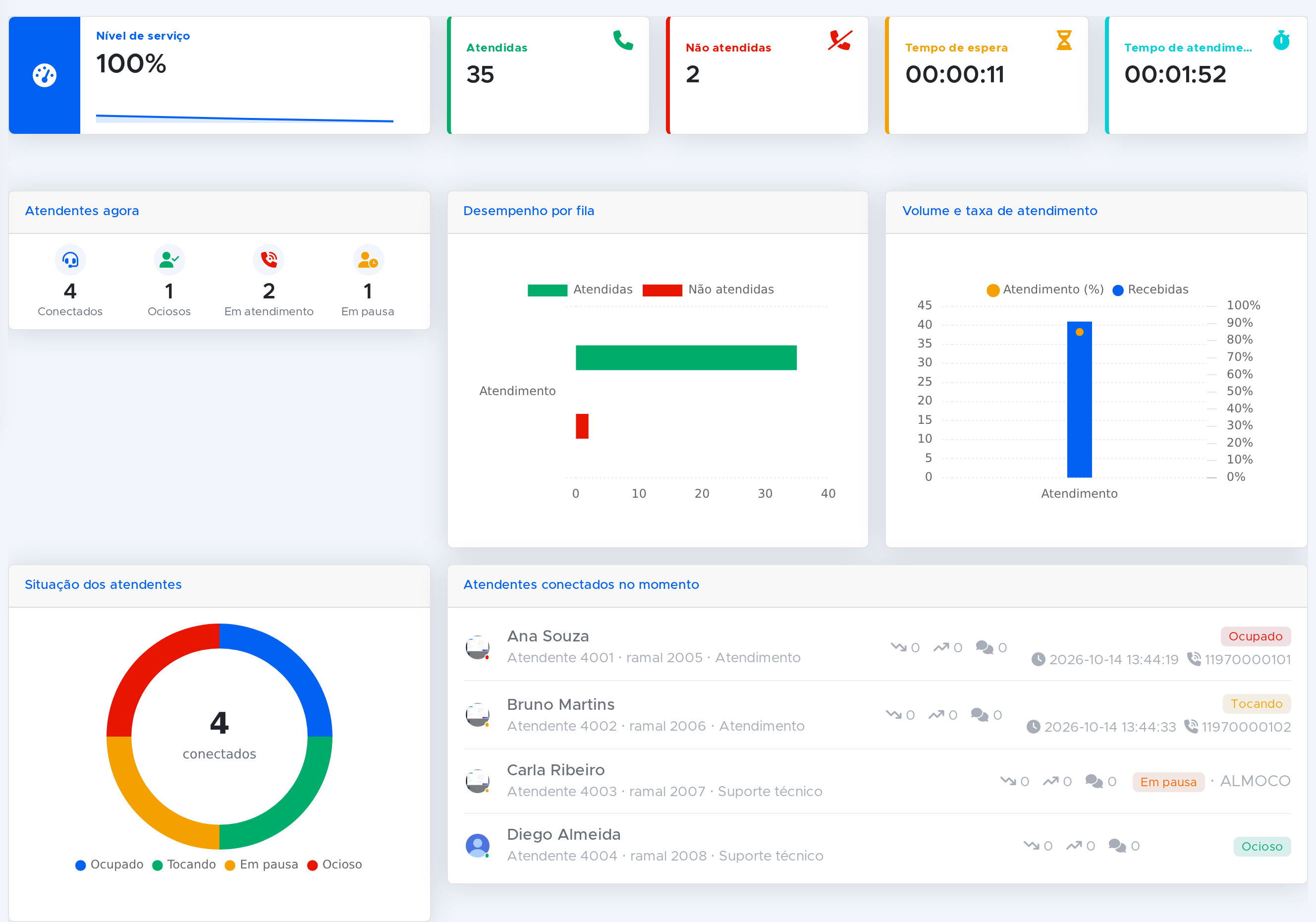Viewport: 1316px width, 922px height.
Task: Click the orange data point on the volume chart
Action: tap(1079, 332)
